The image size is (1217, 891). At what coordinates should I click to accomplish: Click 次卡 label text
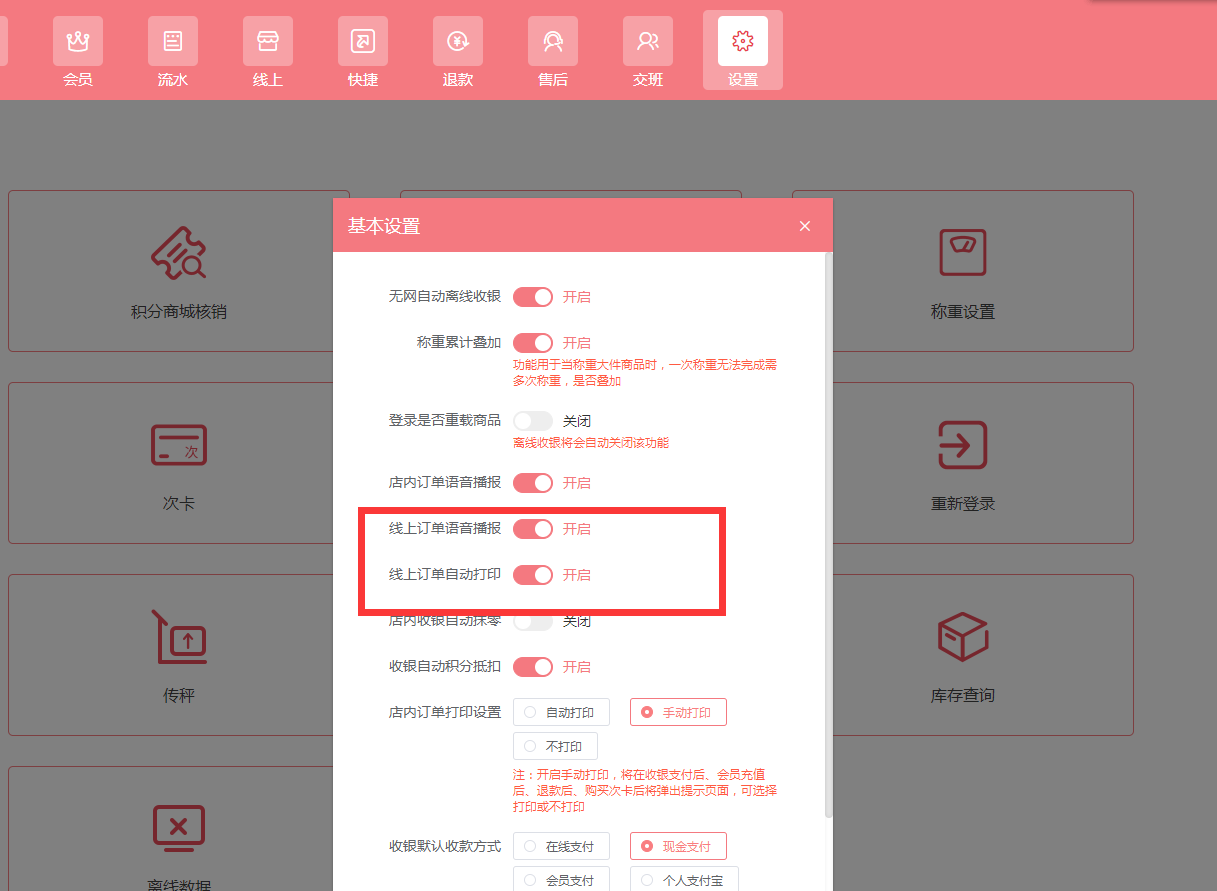[x=179, y=504]
